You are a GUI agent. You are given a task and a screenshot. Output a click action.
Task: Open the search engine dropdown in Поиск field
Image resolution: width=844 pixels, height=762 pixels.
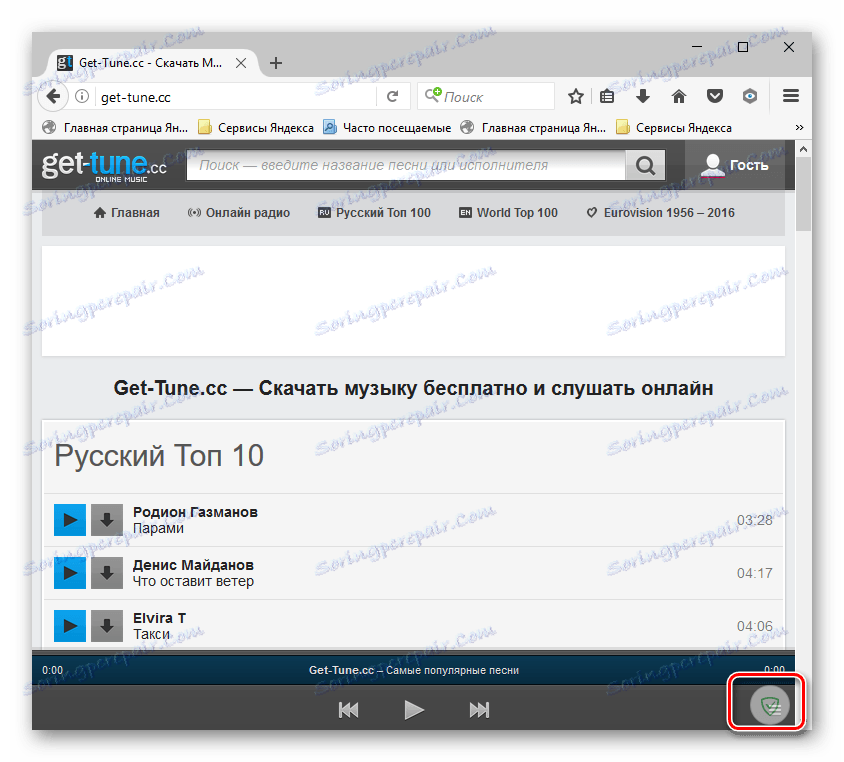coord(432,96)
